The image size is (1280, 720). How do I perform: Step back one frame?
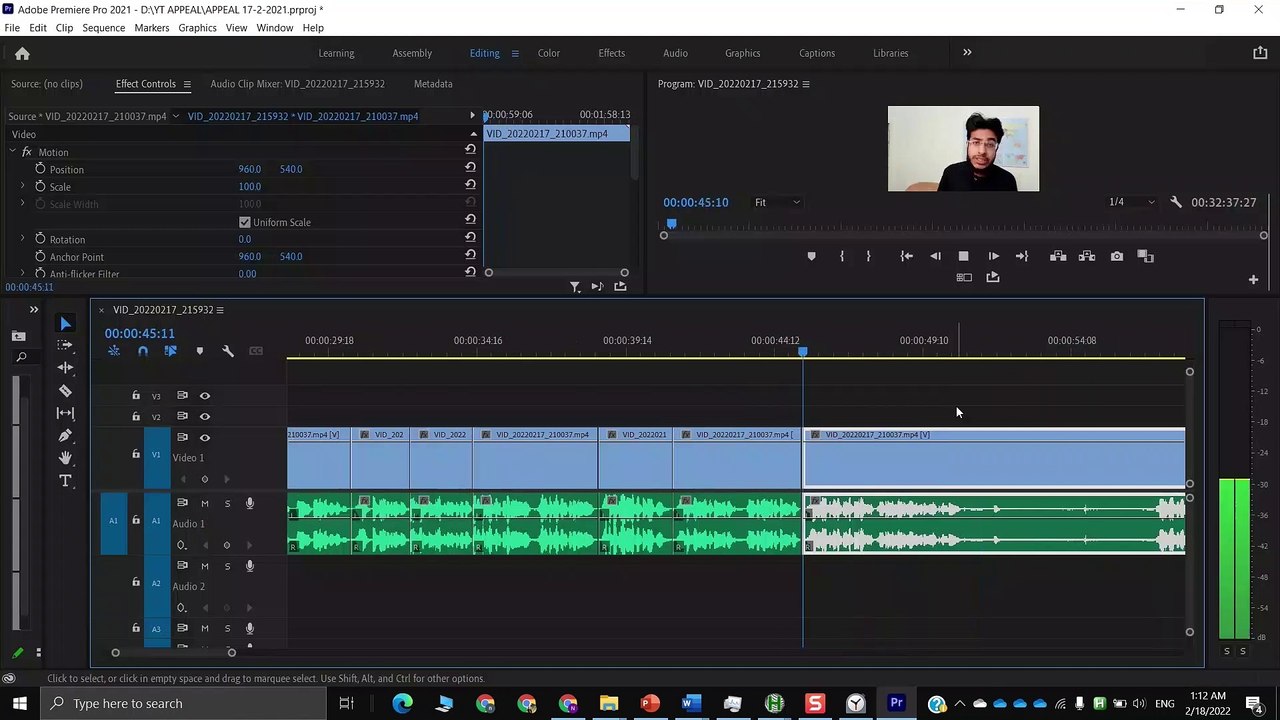click(935, 256)
